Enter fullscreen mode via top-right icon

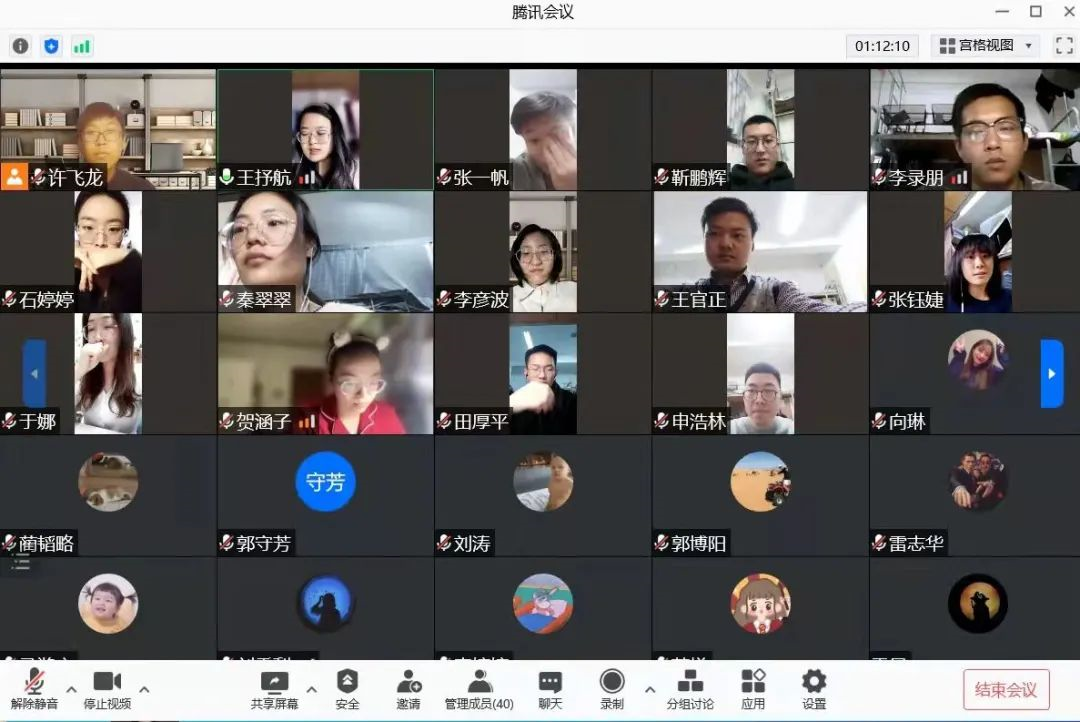point(1063,46)
